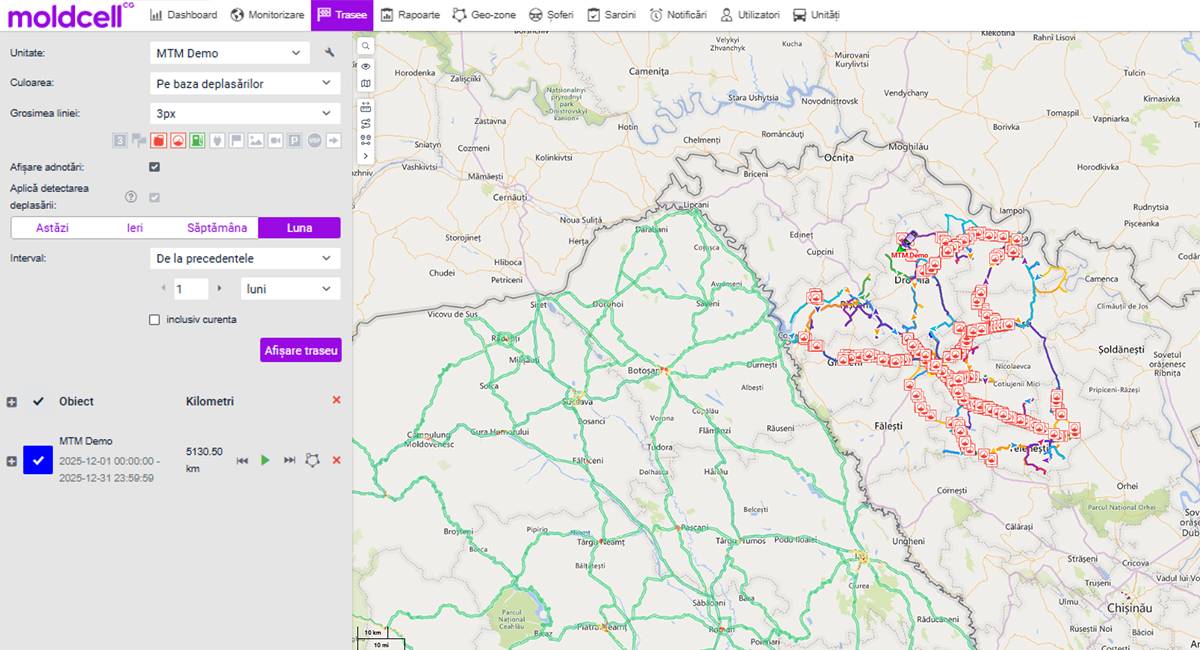
Task: Click the interval number input field
Action: pyautogui.click(x=191, y=289)
